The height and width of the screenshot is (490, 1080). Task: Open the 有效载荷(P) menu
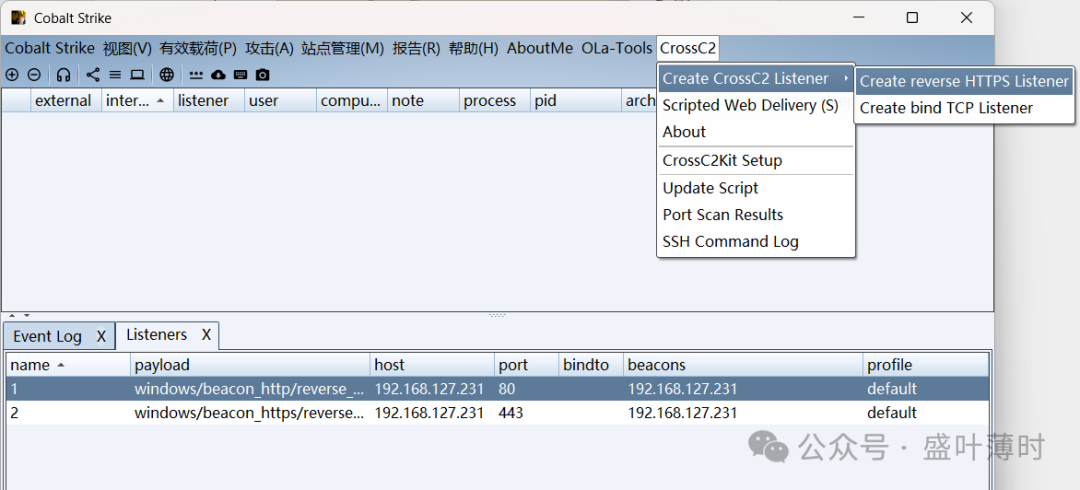tap(198, 48)
